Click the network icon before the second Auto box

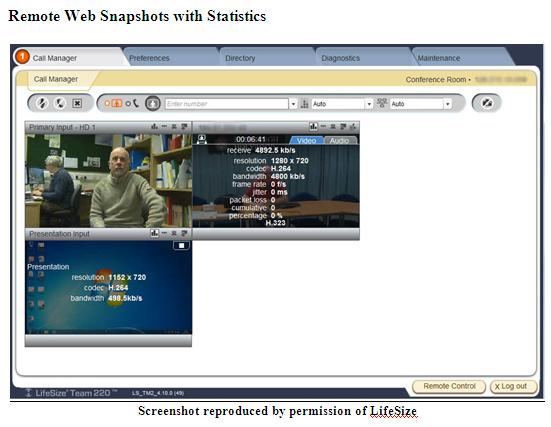tap(382, 103)
